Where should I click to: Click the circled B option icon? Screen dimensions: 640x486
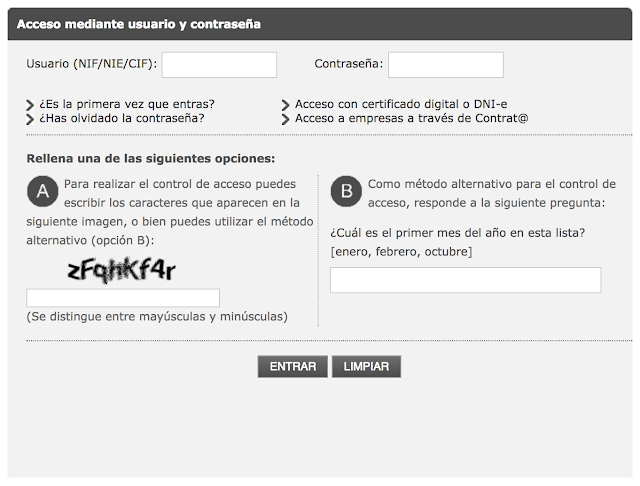point(347,190)
